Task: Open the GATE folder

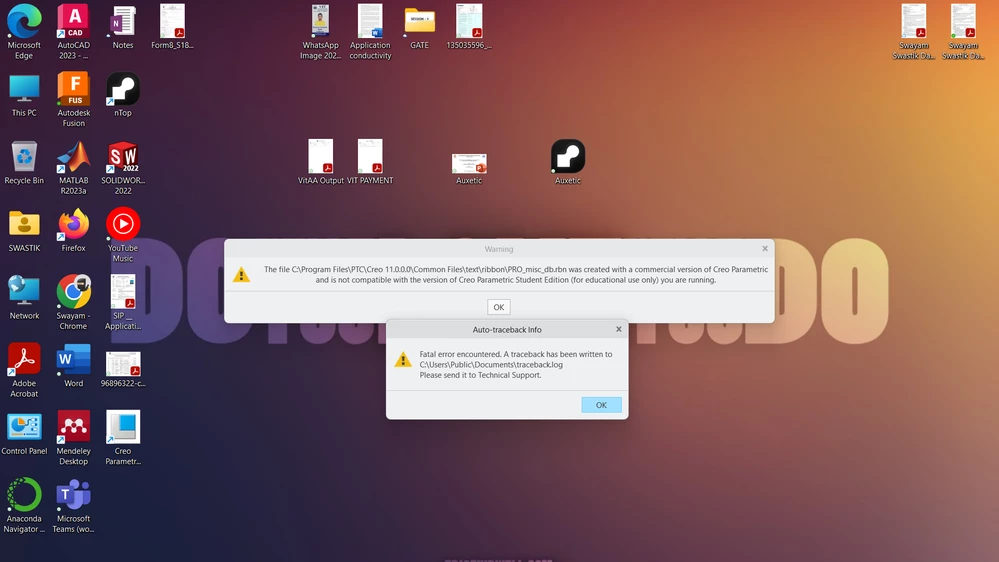Action: coord(419,27)
